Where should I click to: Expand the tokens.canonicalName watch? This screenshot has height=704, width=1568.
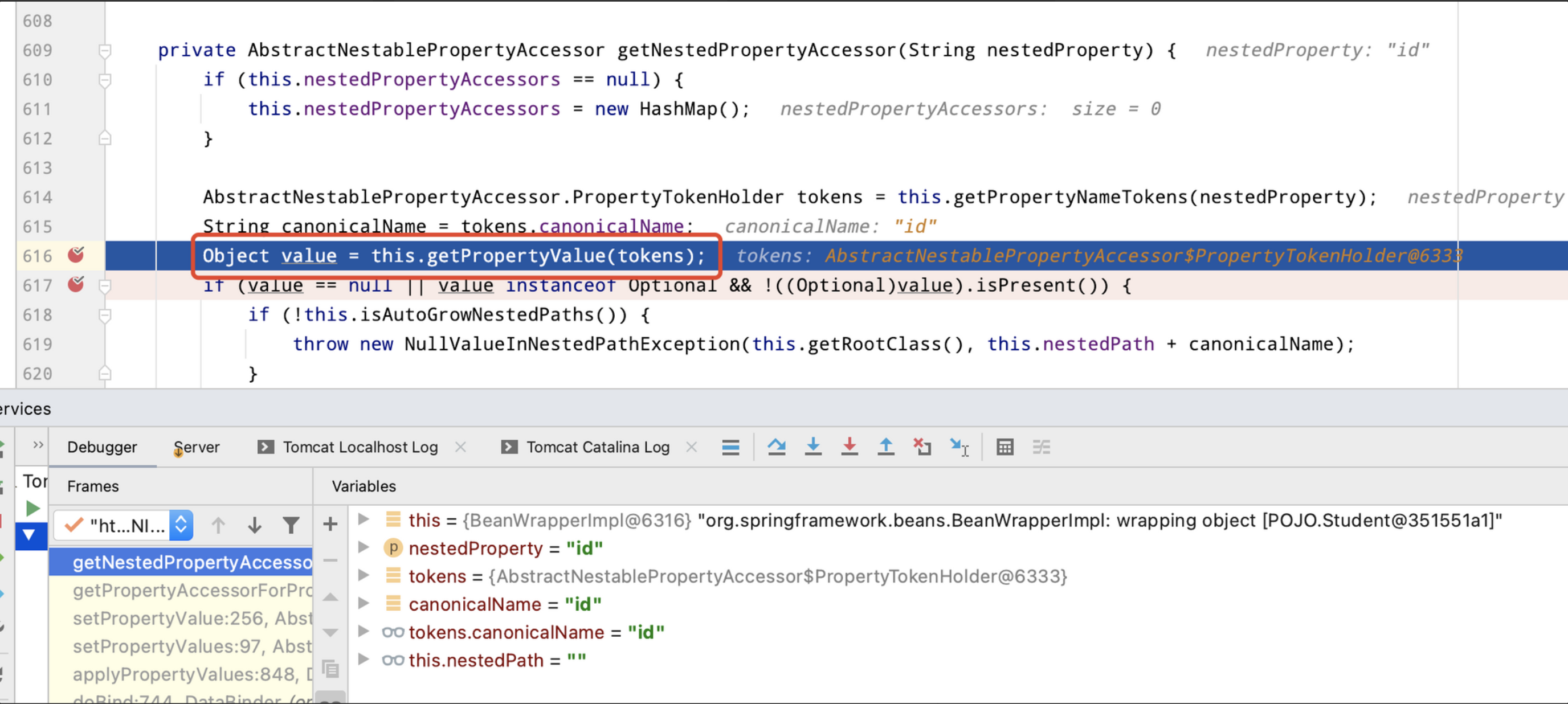(x=364, y=631)
